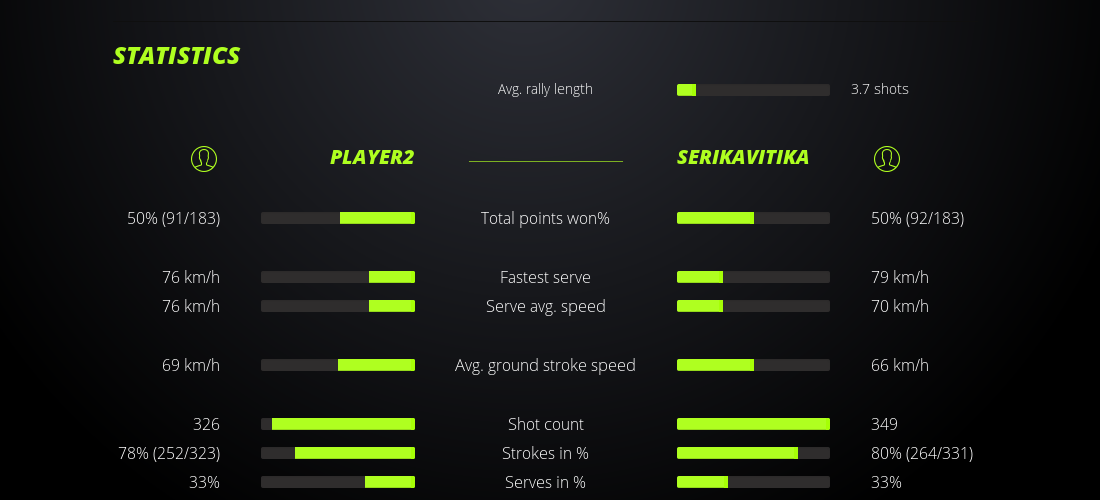Click SERIKAVITIKA's Avg. ground stroke speed bar
Image resolution: width=1100 pixels, height=500 pixels.
point(753,365)
